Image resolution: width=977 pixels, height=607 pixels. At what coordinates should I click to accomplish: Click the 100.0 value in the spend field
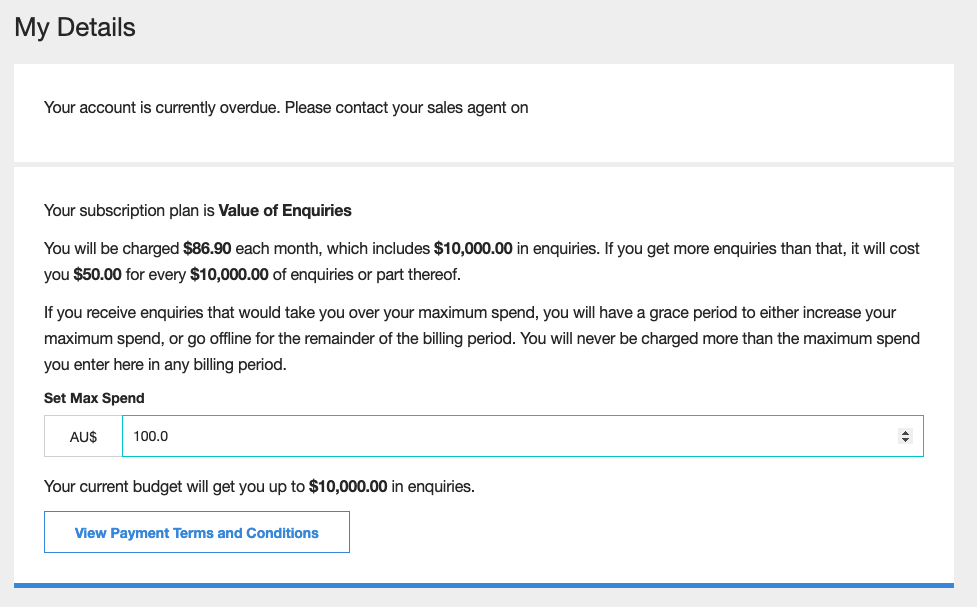point(151,436)
